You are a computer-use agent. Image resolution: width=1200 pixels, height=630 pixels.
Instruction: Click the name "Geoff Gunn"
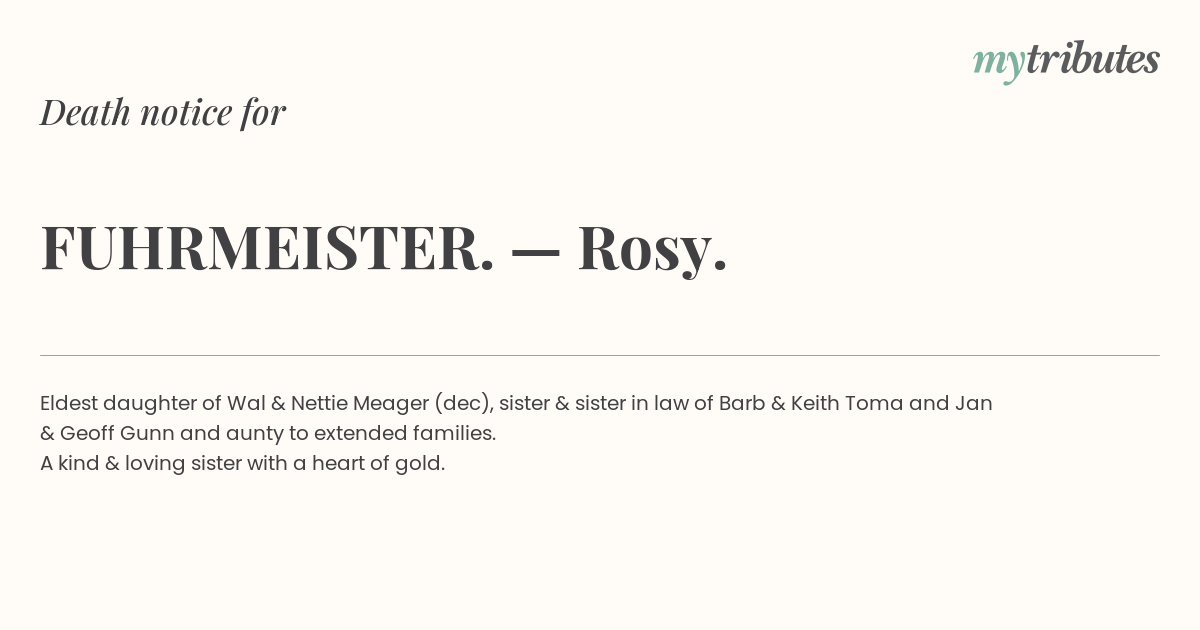117,433
